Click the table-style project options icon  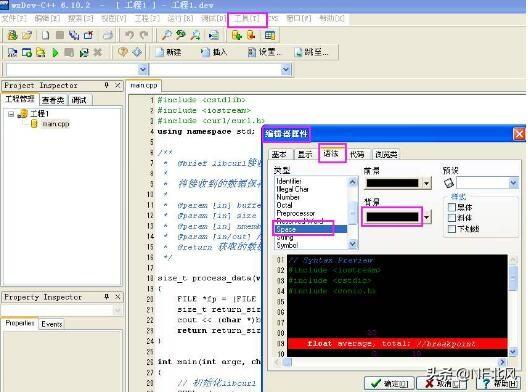(270, 35)
